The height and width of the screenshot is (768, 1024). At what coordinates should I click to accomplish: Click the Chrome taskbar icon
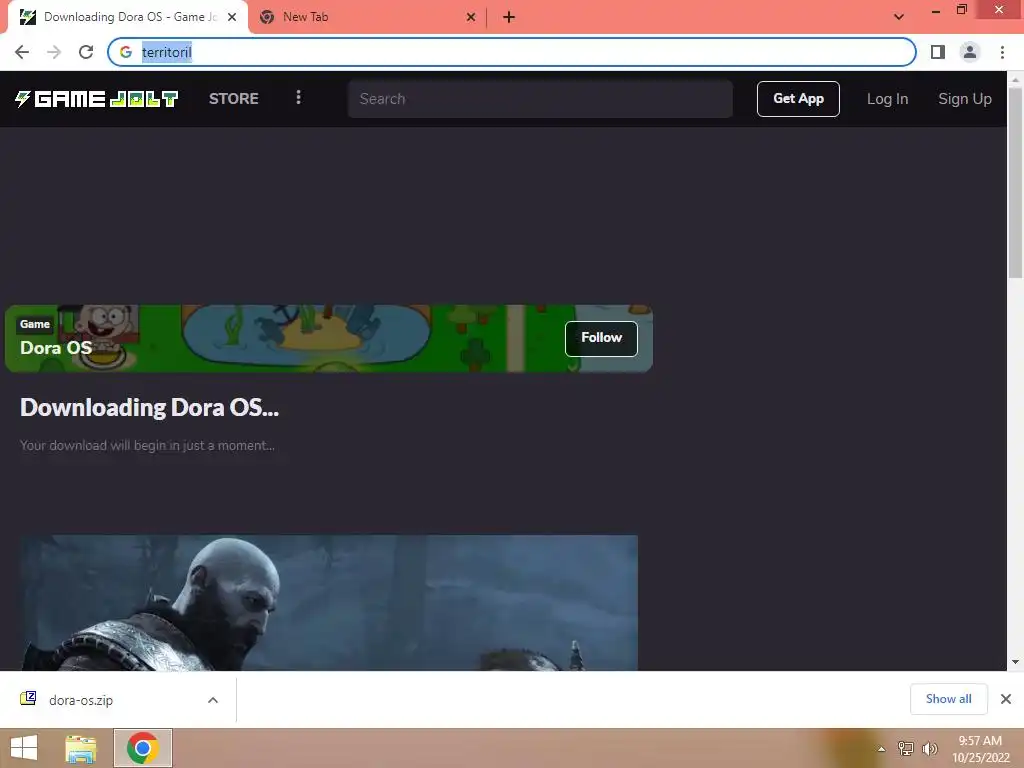(143, 748)
